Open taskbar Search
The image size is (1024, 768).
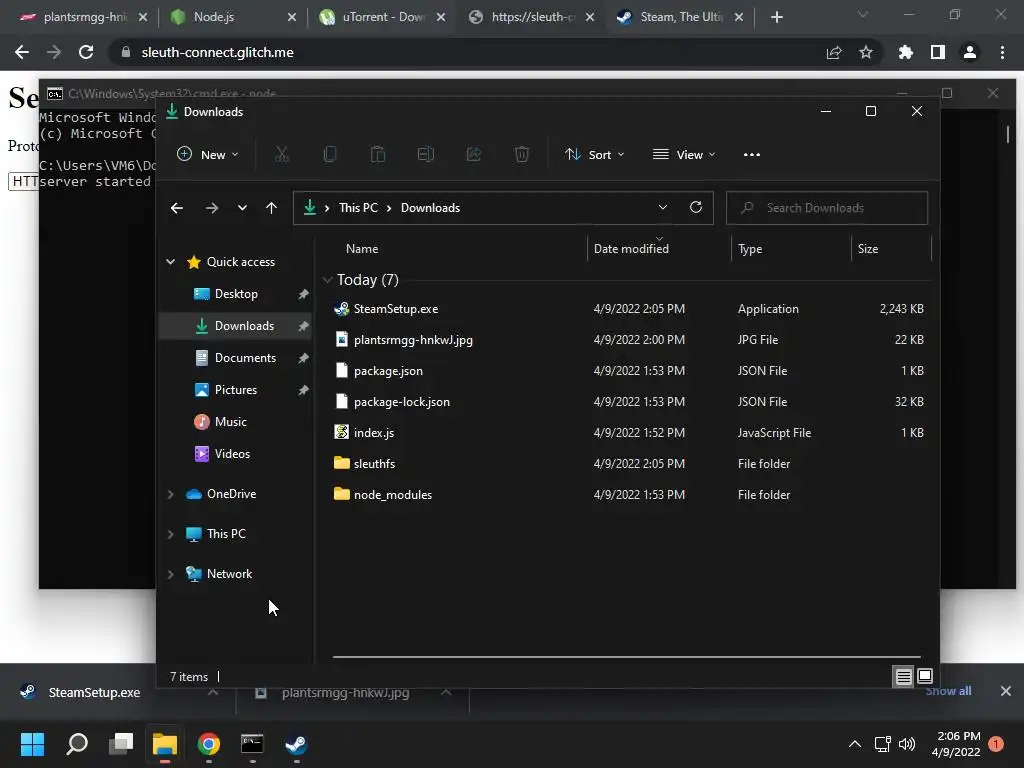[x=77, y=744]
